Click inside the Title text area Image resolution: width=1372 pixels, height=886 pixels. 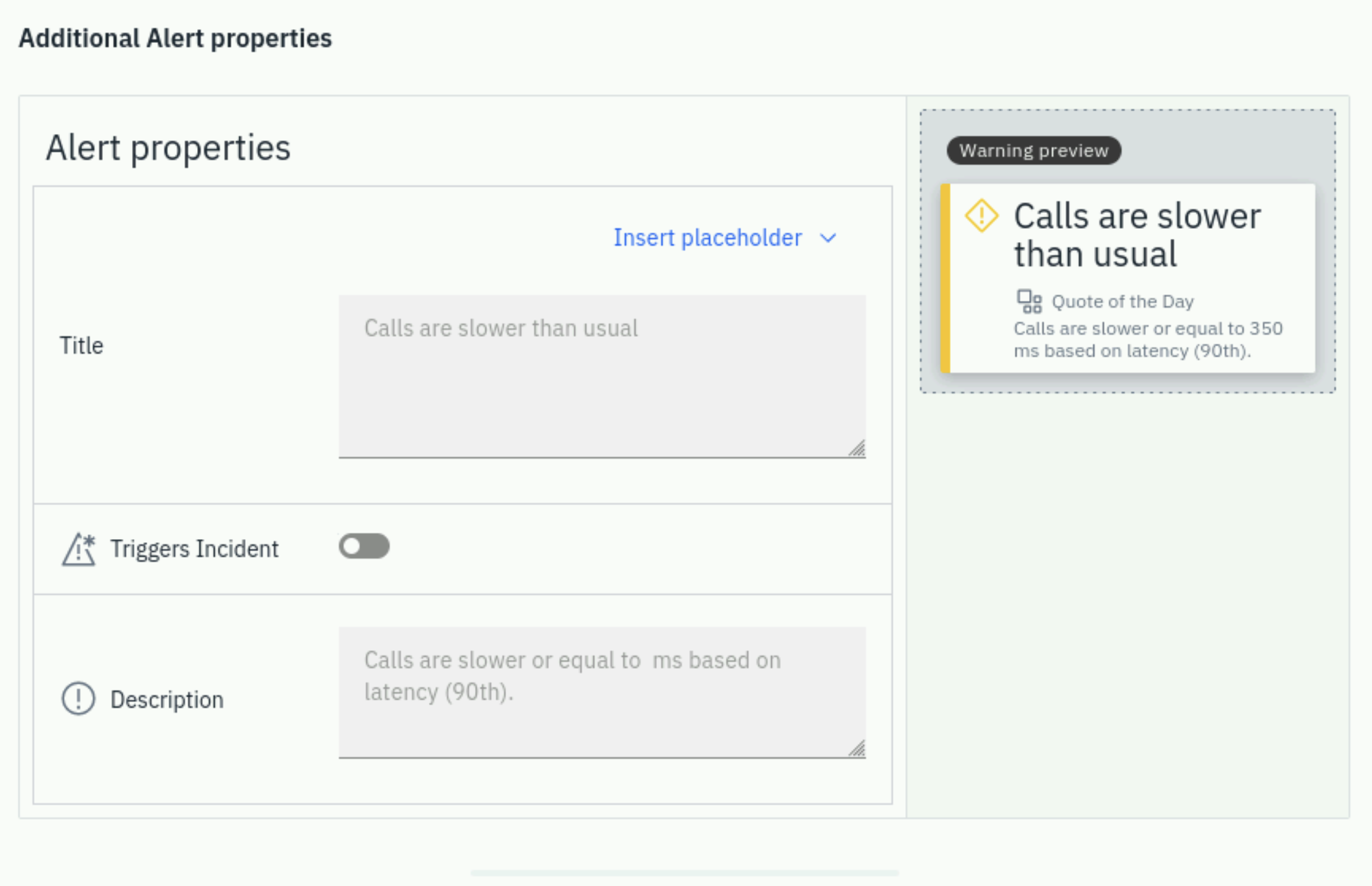pos(602,377)
